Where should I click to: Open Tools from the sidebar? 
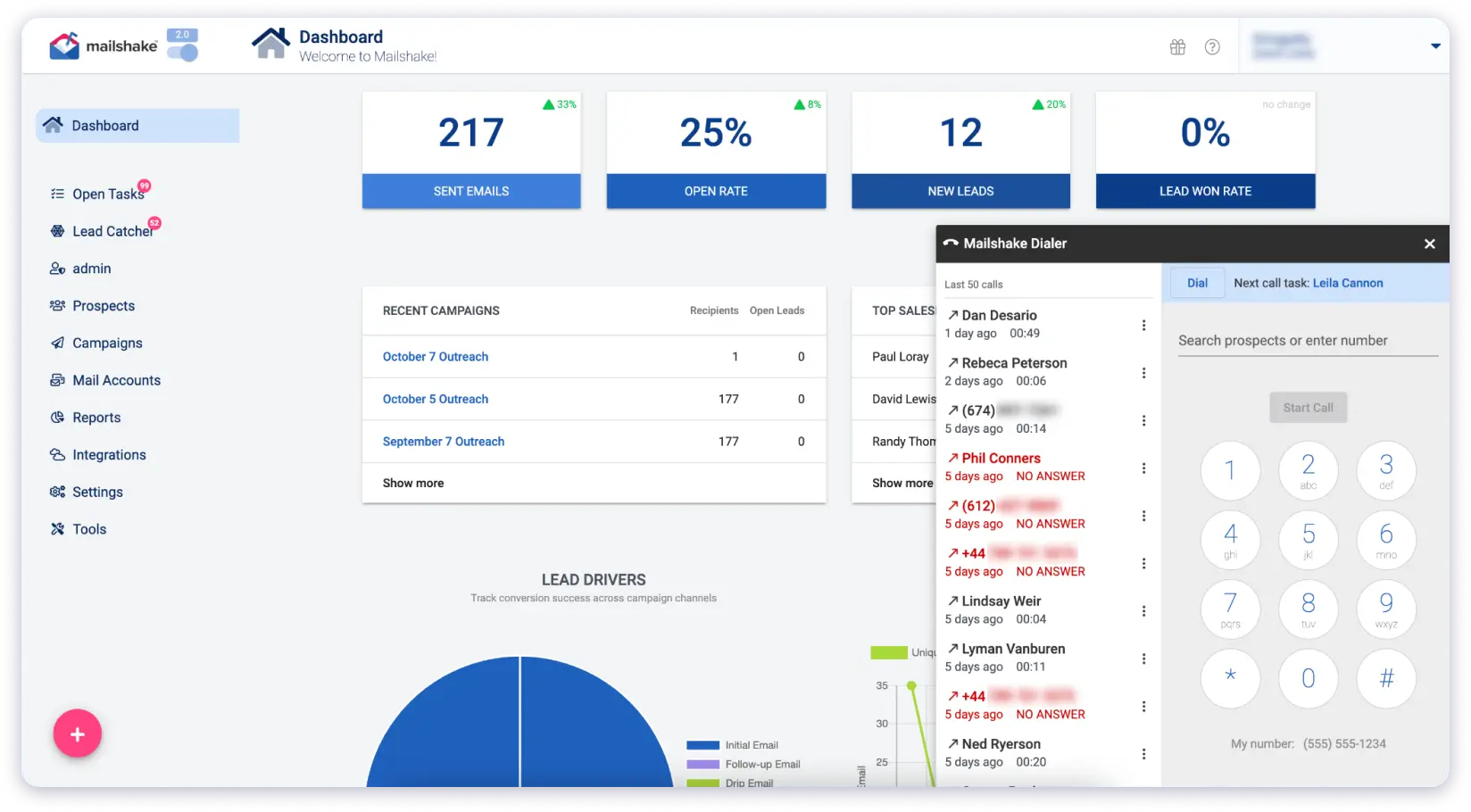pos(88,529)
